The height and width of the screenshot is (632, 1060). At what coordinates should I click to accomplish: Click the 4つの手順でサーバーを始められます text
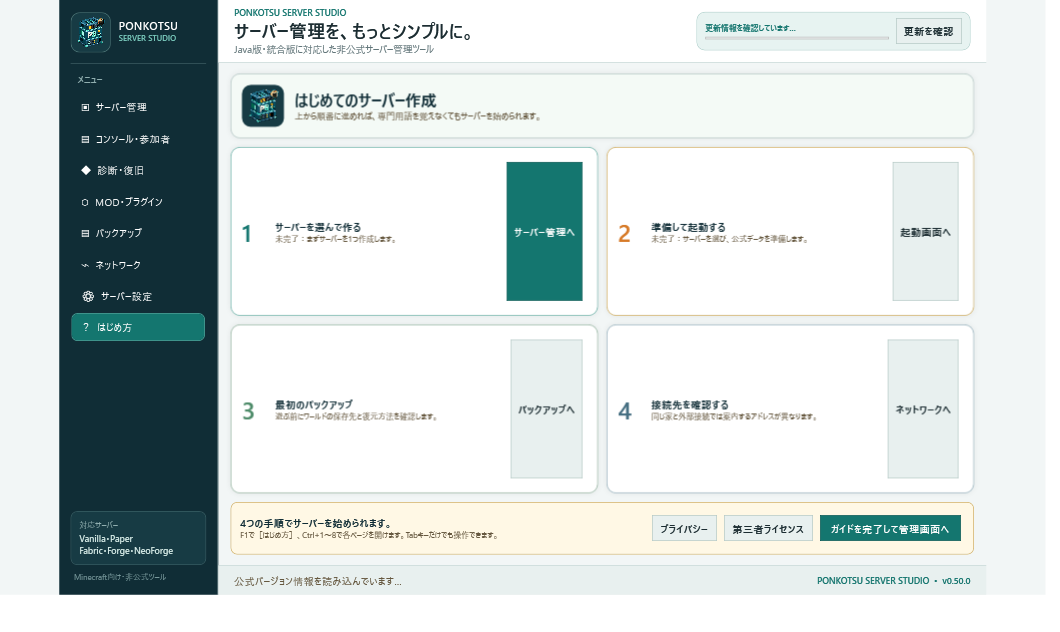pos(316,523)
